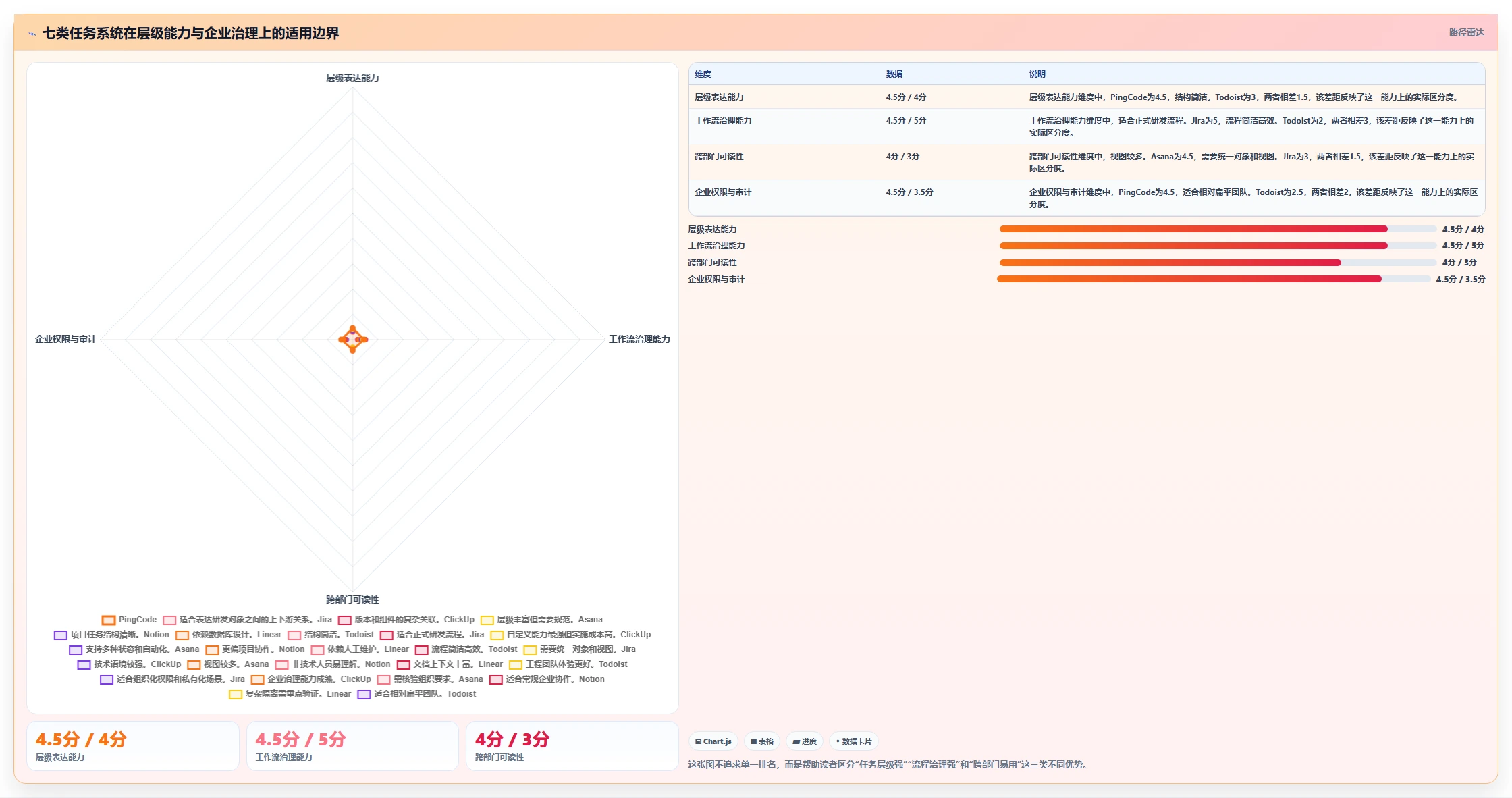The width and height of the screenshot is (1512, 798).
Task: Click radar axis label 跨部门可读性 at chart bottom
Action: pyautogui.click(x=352, y=600)
